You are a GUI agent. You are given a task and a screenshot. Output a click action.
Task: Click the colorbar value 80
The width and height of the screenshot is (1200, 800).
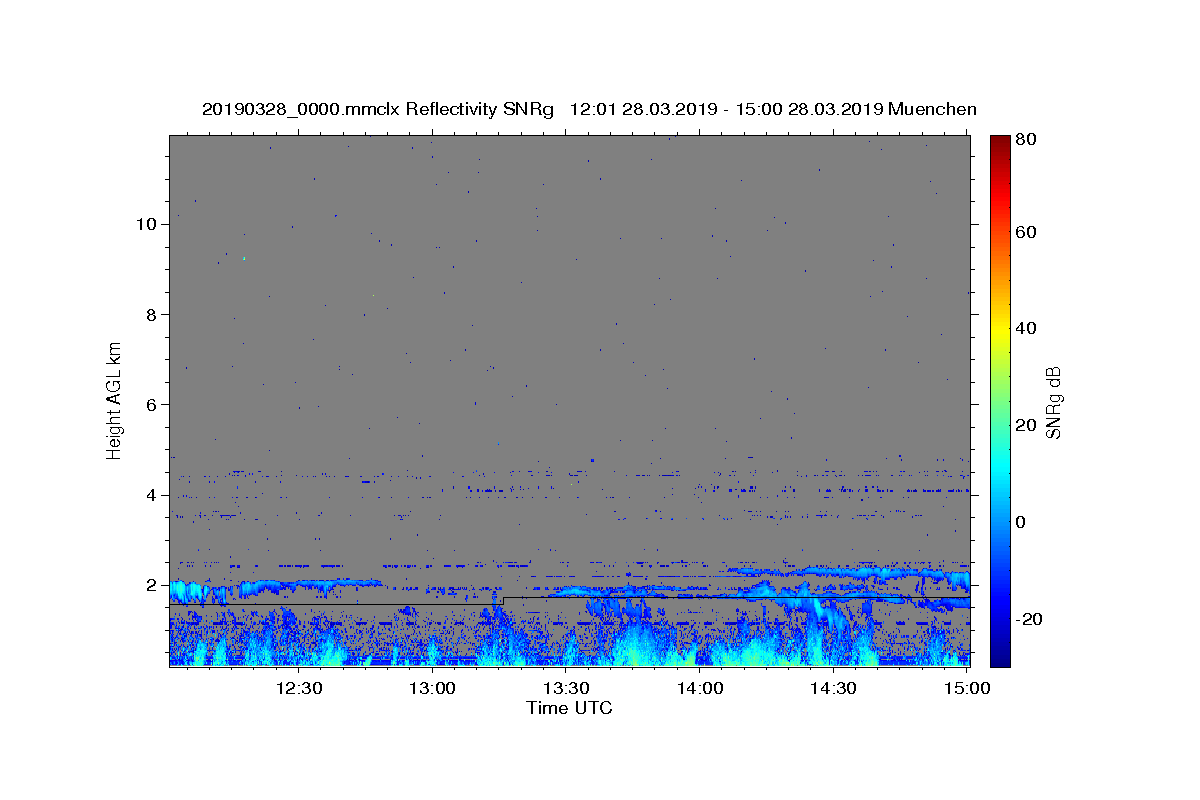tap(1027, 141)
